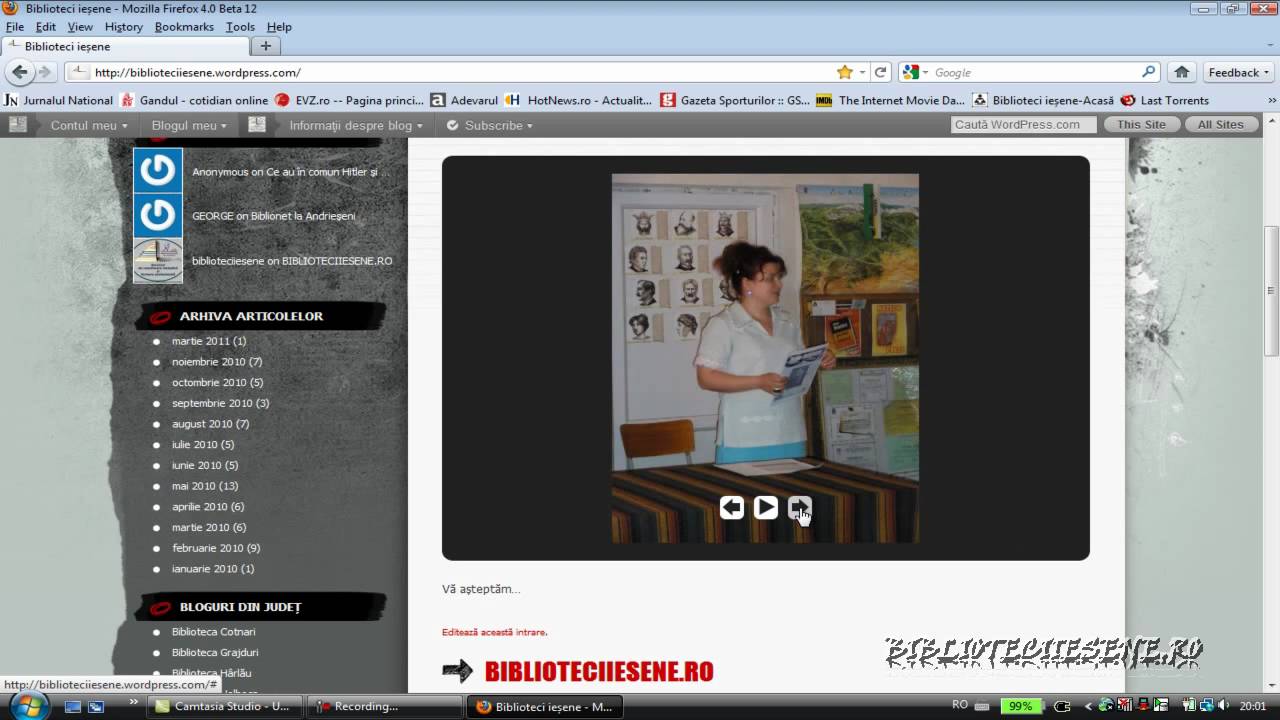Open the Subscribe dropdown
1280x720 pixels.
[x=490, y=125]
